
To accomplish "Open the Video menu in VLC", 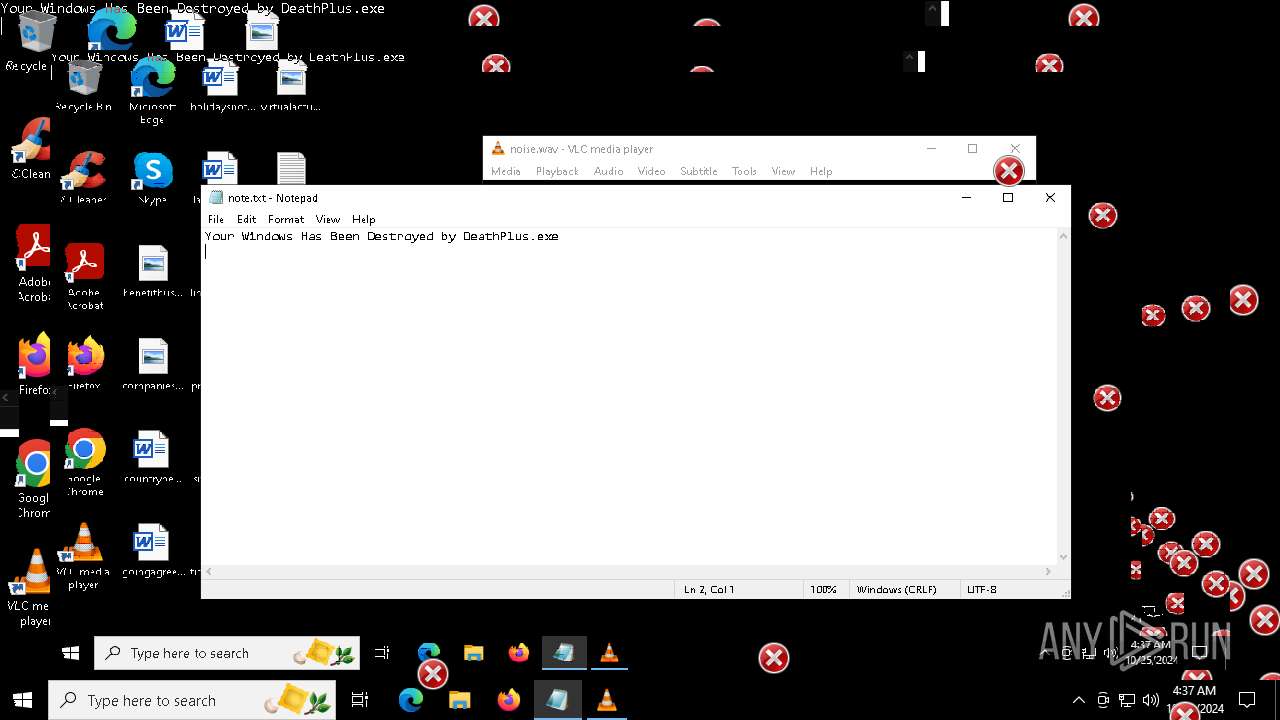I will tap(651, 171).
